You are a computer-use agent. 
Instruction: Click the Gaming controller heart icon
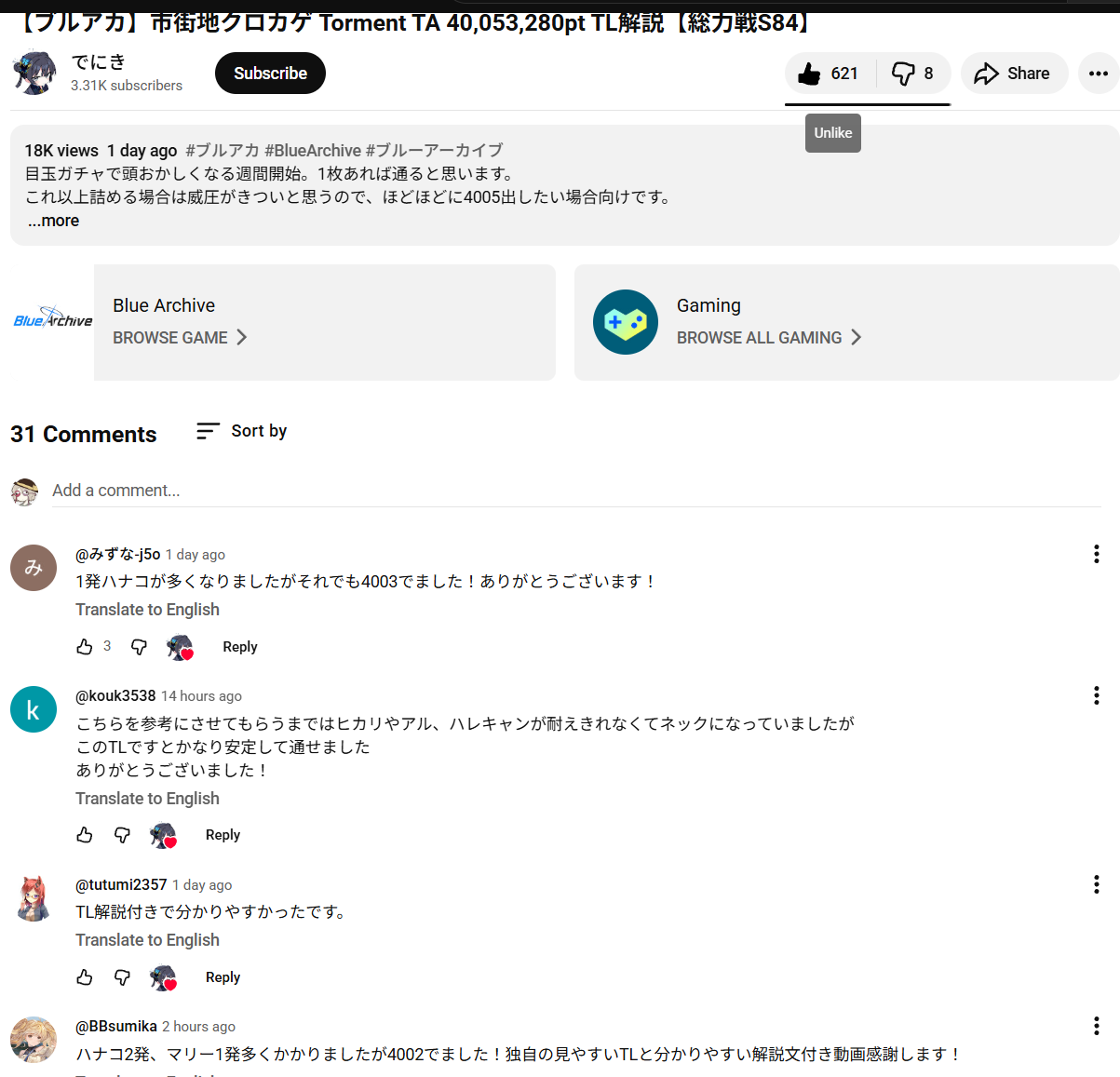tap(626, 322)
